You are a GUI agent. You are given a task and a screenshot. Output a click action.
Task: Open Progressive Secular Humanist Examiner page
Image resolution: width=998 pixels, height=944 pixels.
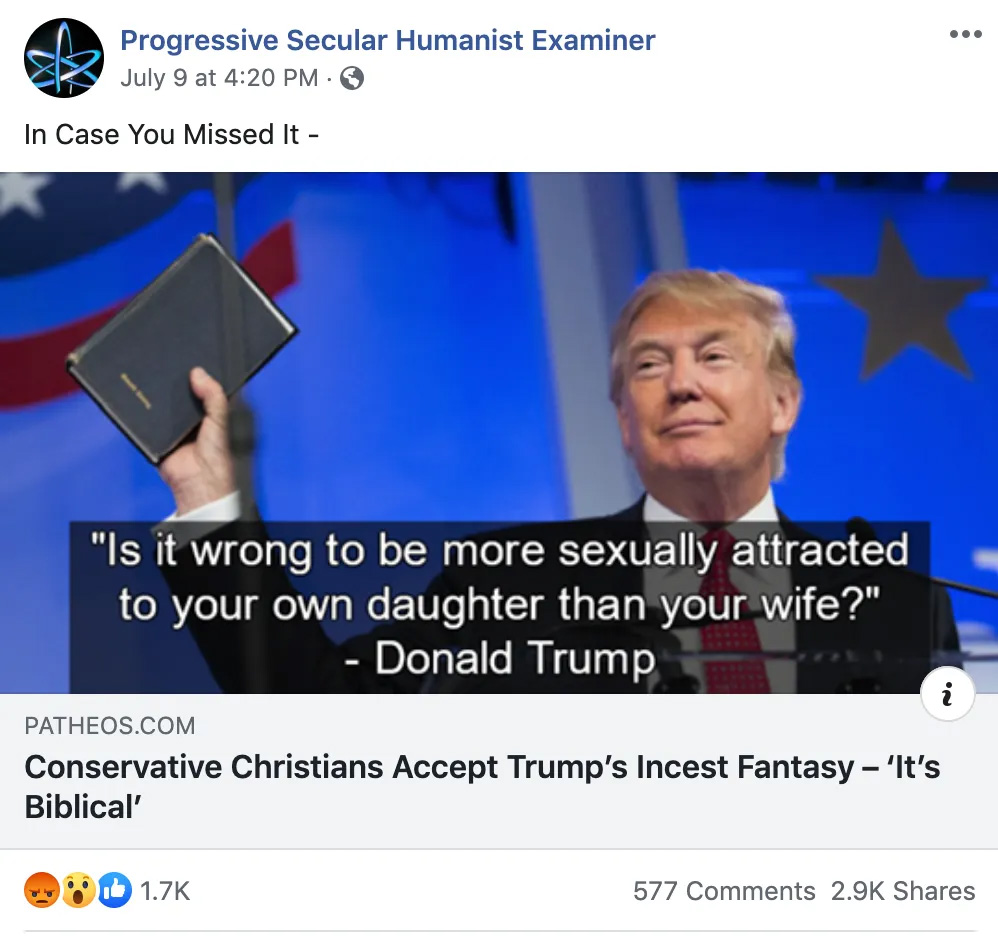(x=388, y=40)
